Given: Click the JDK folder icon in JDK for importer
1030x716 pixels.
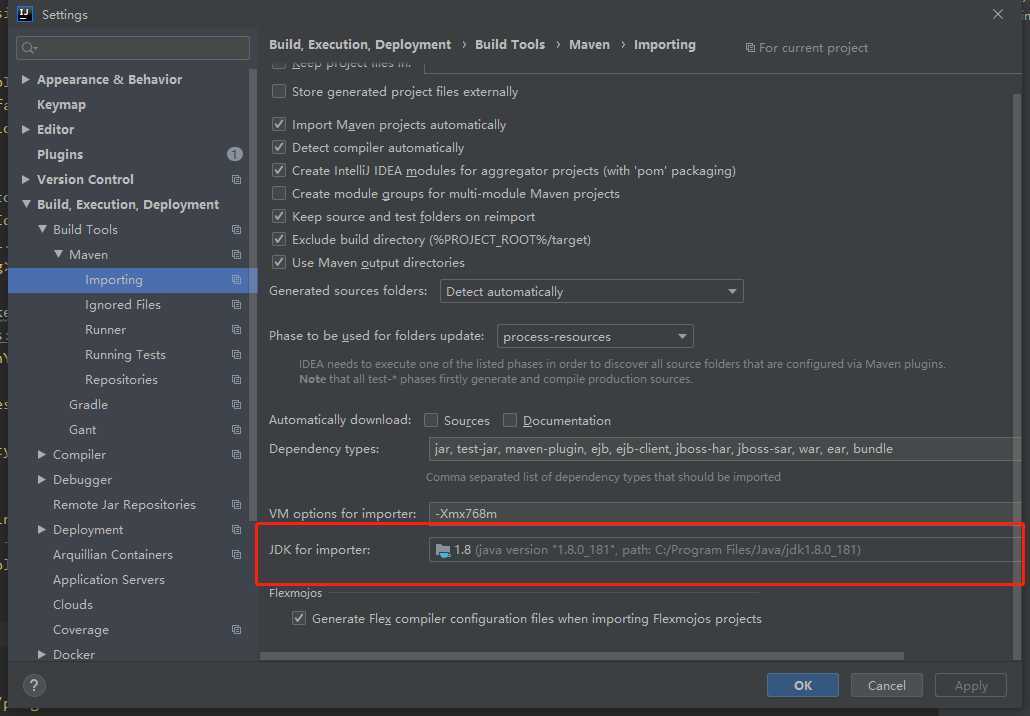Looking at the screenshot, I should pyautogui.click(x=443, y=550).
